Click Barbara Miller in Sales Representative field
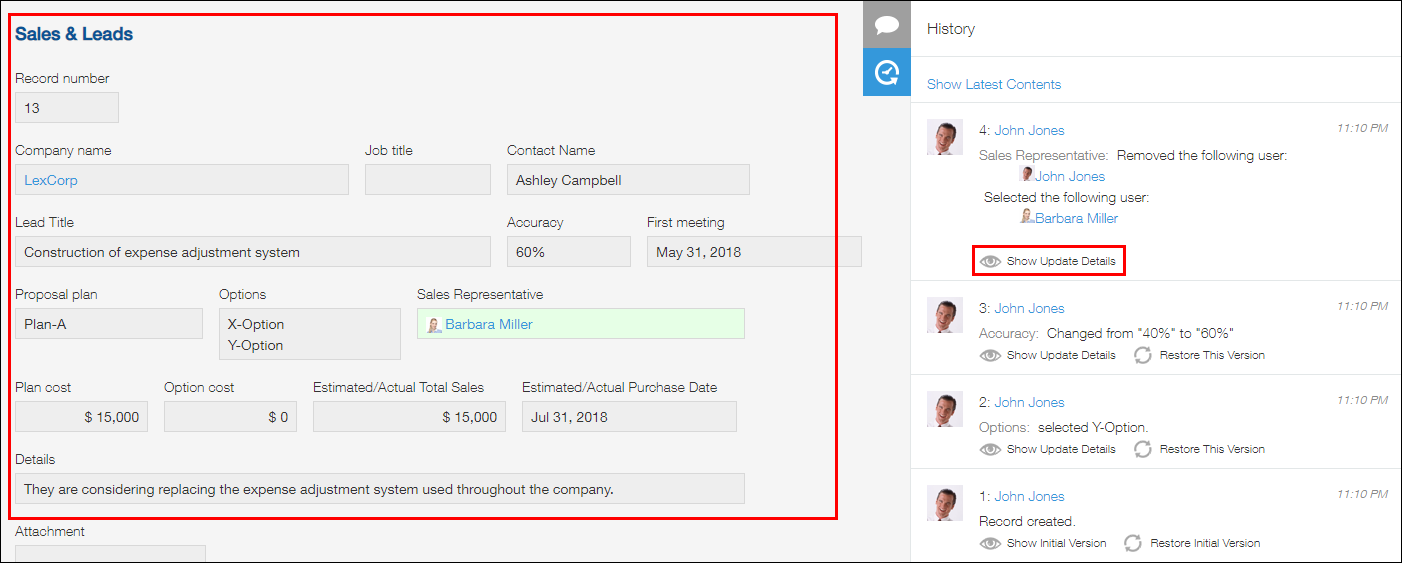Screen dimensions: 1402x563 (x=488, y=324)
